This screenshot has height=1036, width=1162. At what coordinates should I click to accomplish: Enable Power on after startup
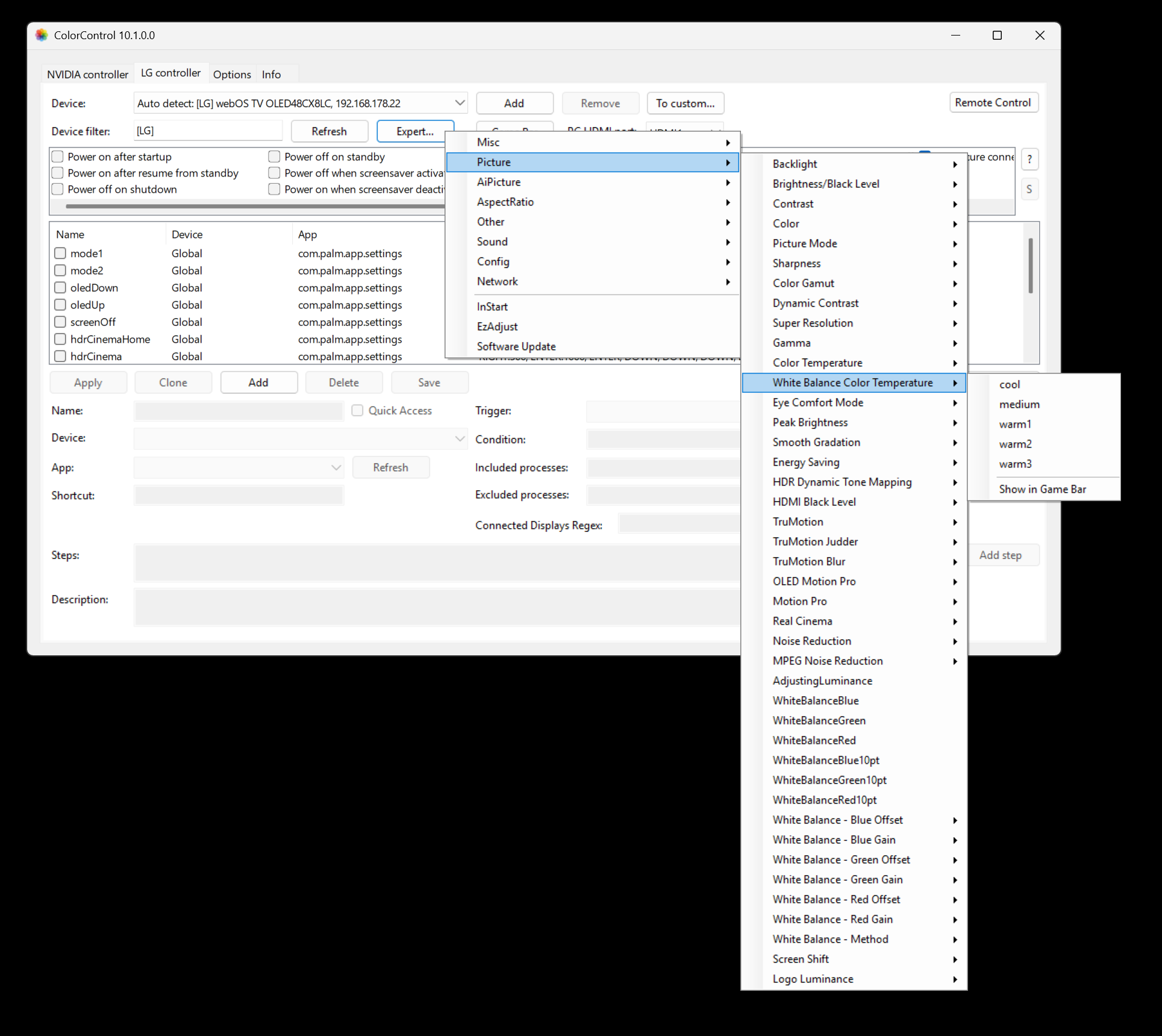pyautogui.click(x=58, y=157)
